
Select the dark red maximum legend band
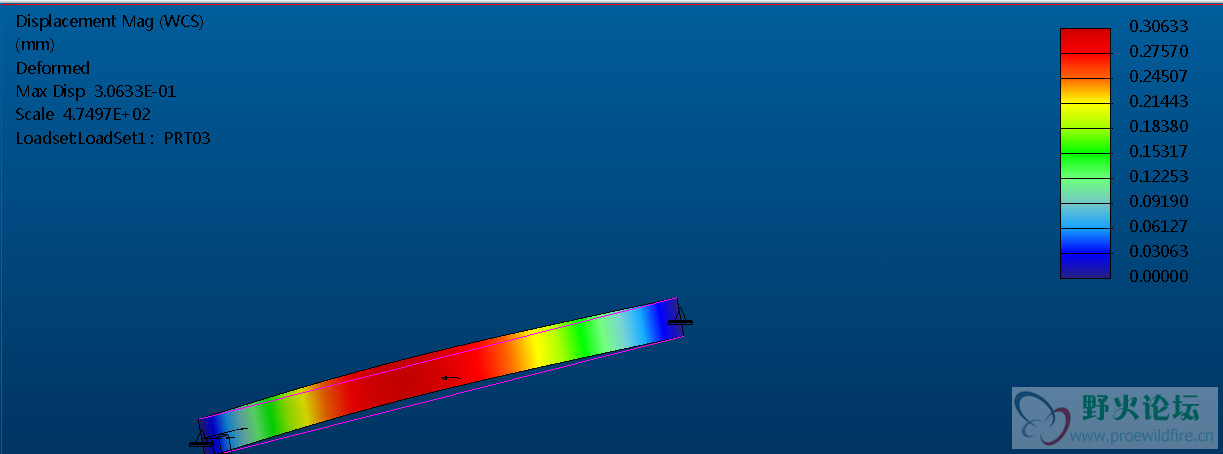click(1085, 41)
